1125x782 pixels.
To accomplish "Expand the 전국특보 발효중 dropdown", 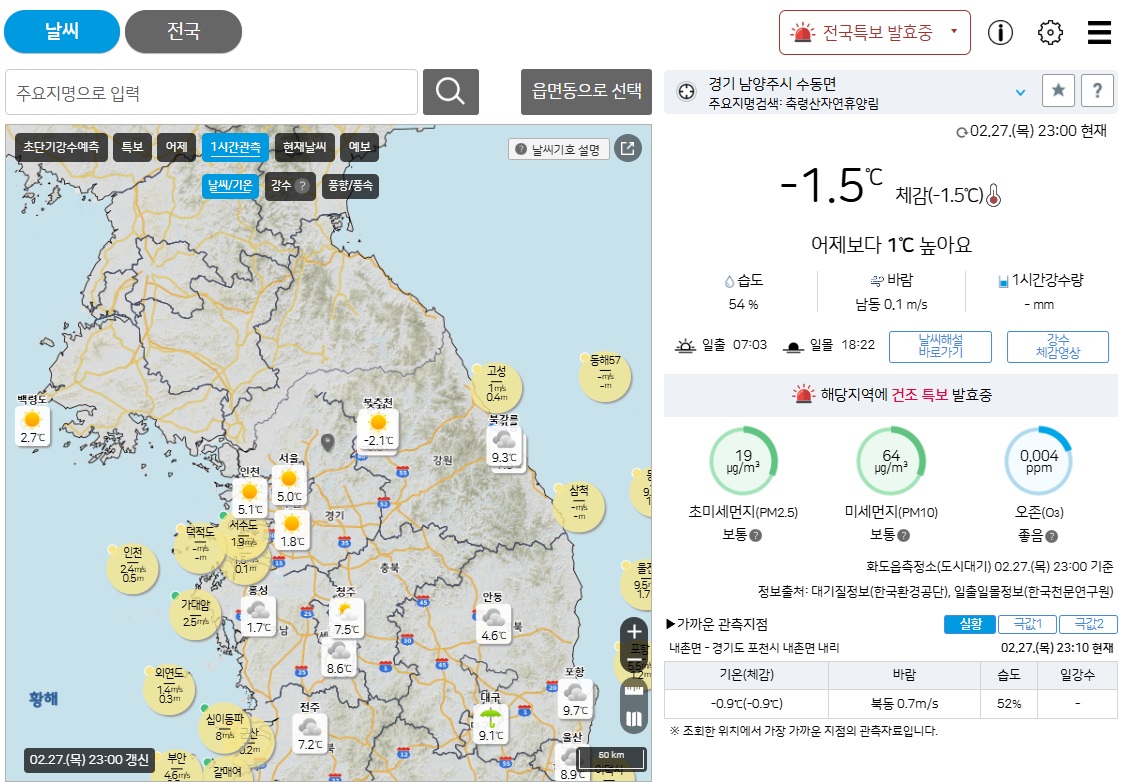I will 875,32.
